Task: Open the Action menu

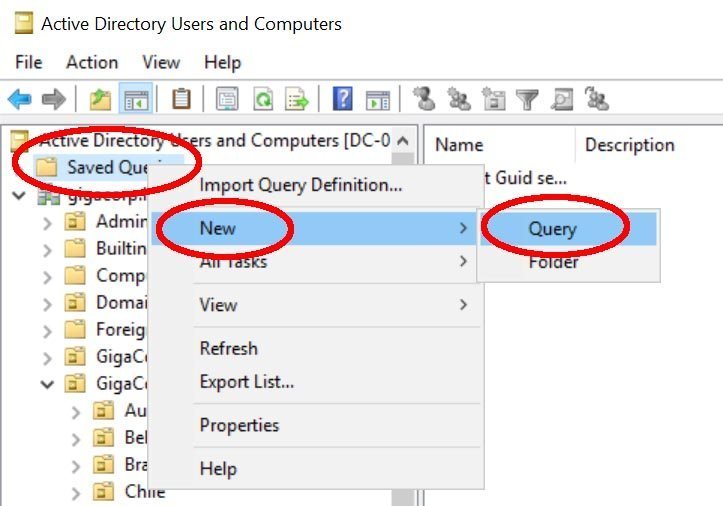Action: click(x=92, y=62)
